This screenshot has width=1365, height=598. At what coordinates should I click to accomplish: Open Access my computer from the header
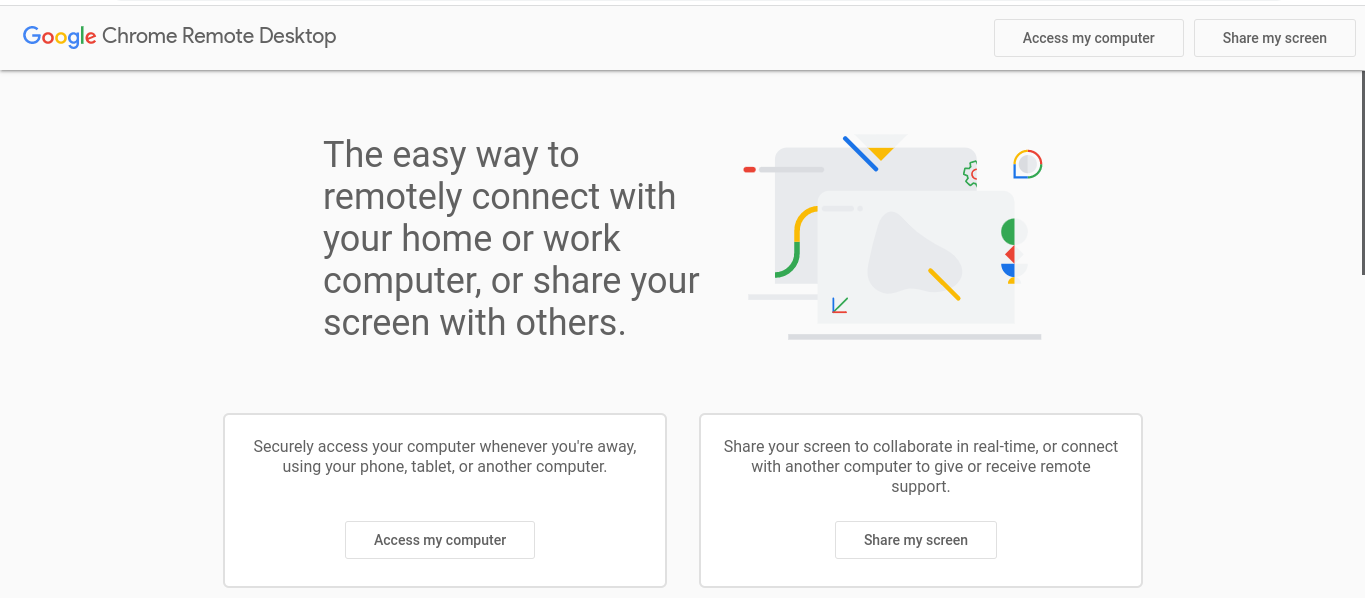tap(1088, 38)
